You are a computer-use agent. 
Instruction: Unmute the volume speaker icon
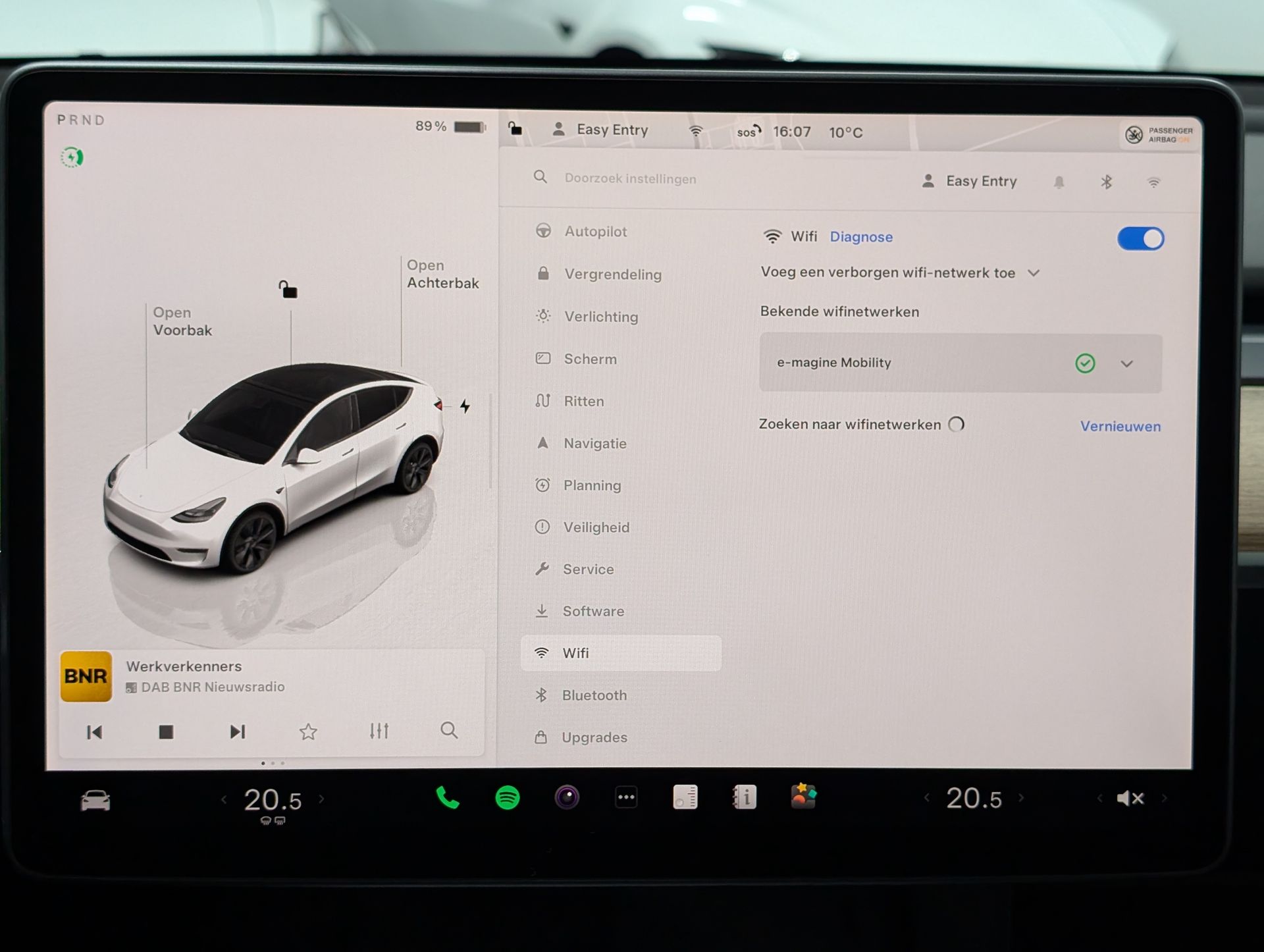point(1130,799)
